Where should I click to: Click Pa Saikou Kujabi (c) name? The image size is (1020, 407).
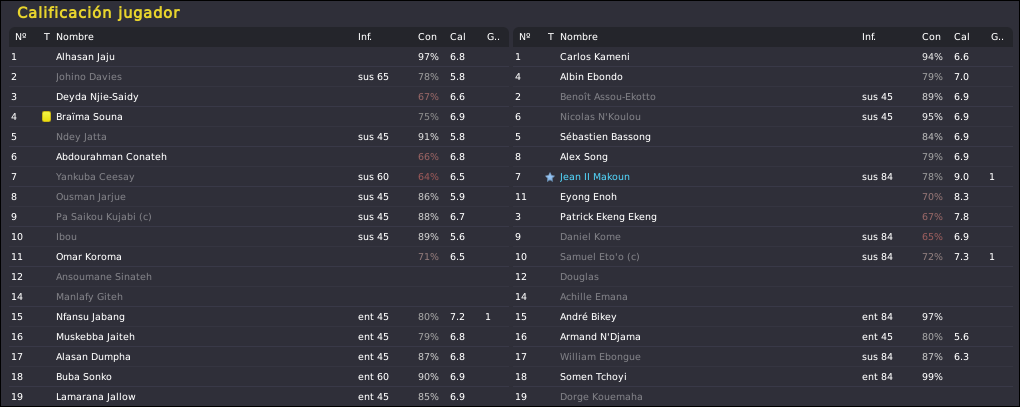(103, 217)
